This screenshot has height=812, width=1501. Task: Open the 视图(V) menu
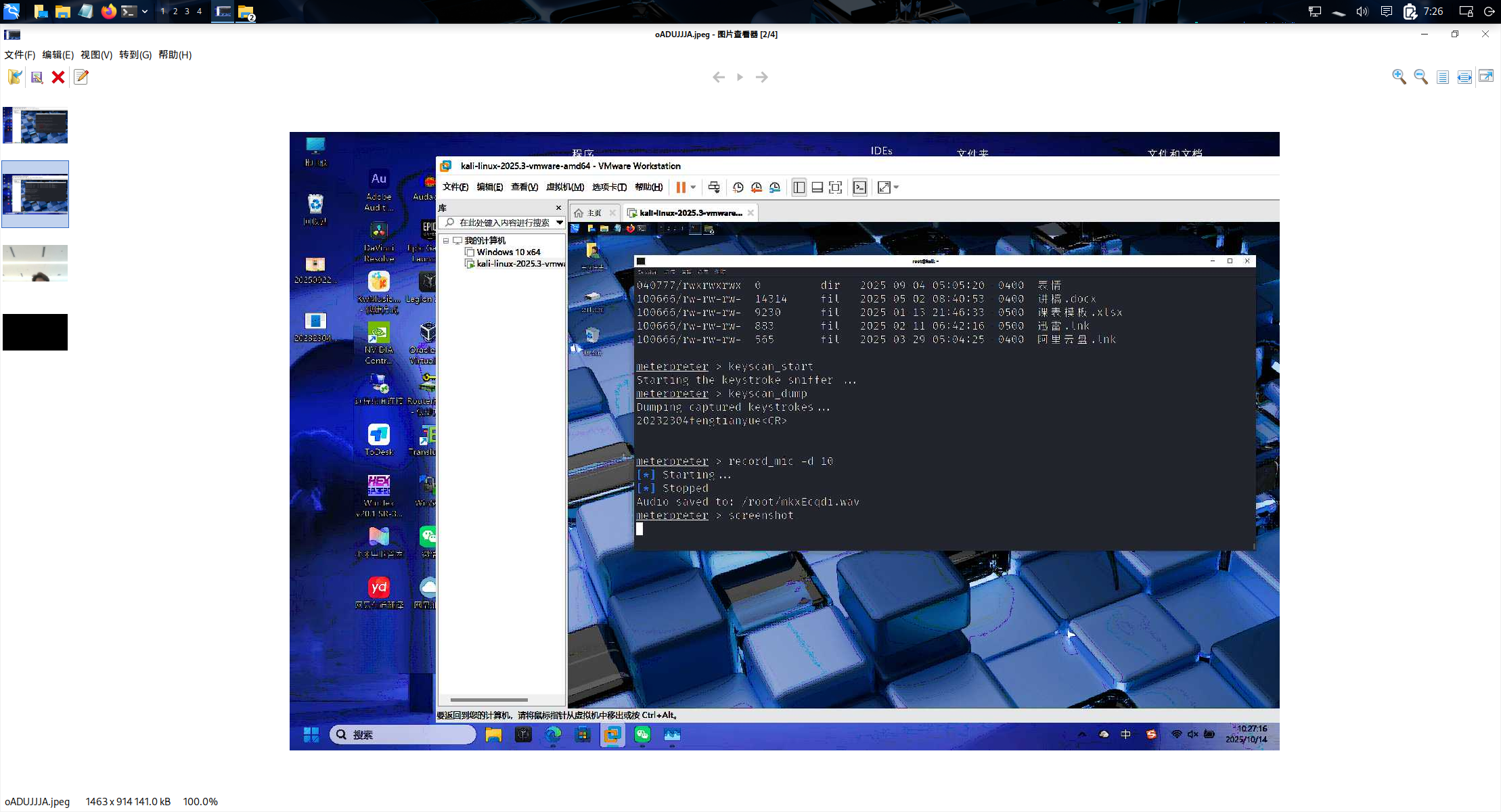pyautogui.click(x=96, y=55)
